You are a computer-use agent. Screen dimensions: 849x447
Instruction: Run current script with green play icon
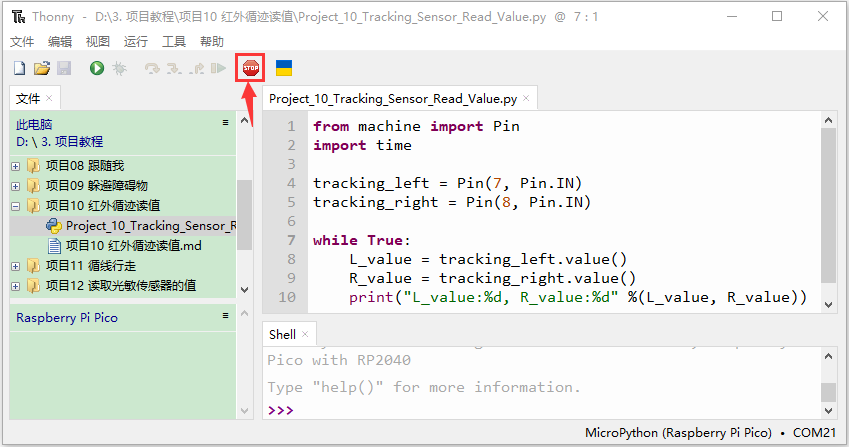coord(97,68)
